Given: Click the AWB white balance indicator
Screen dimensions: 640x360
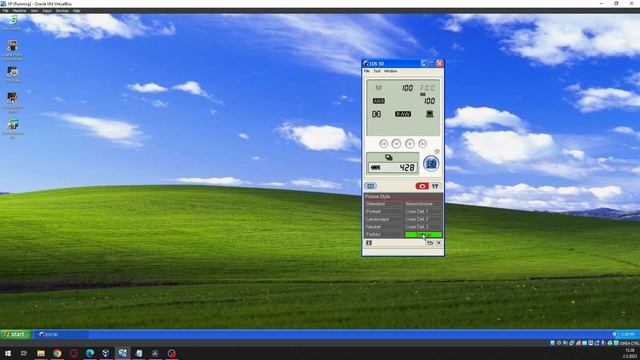Looking at the screenshot, I should point(378,101).
